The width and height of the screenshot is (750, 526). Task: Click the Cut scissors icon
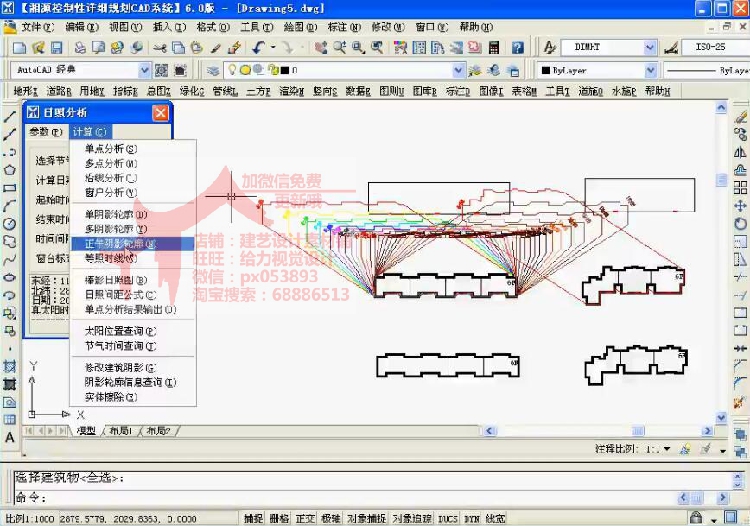point(160,47)
